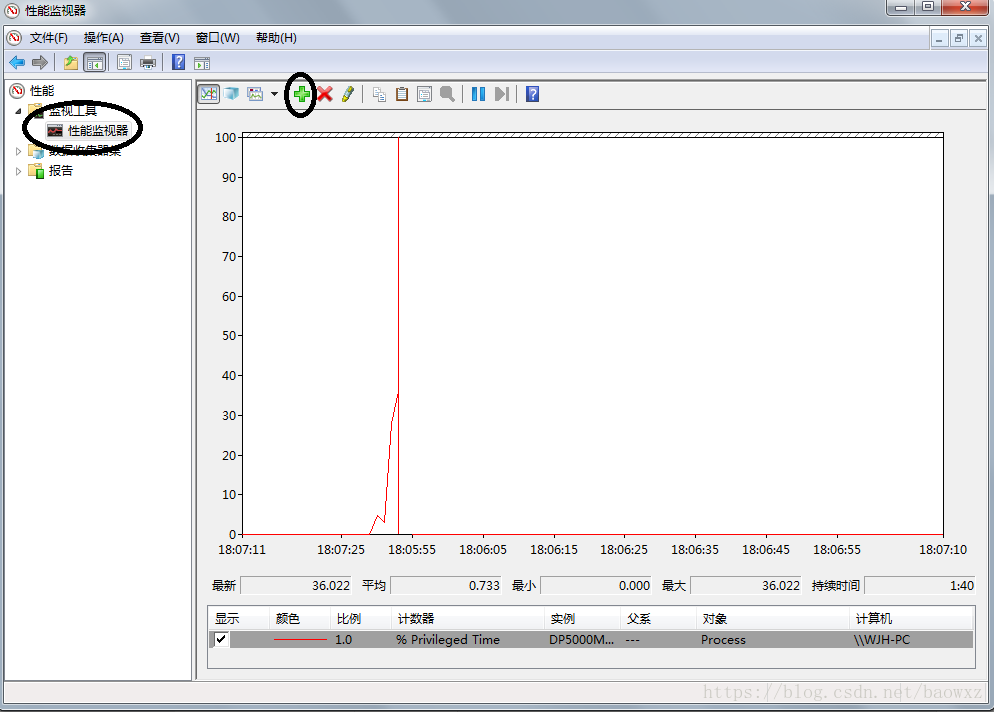The width and height of the screenshot is (994, 712).
Task: Click the 持续时间 value field 1:40
Action: [x=920, y=586]
